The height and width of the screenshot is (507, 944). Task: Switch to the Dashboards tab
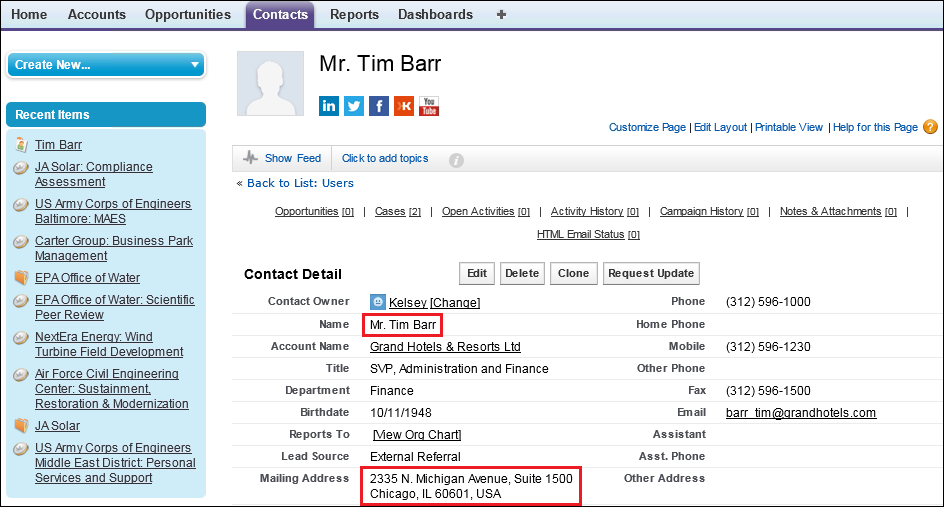(435, 14)
